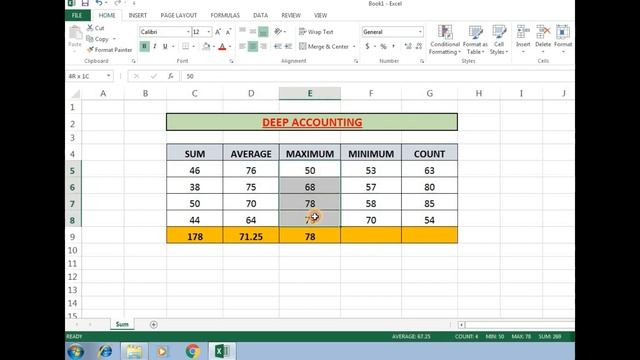This screenshot has height=360, width=640.
Task: Apply the percent style
Action: click(383, 47)
